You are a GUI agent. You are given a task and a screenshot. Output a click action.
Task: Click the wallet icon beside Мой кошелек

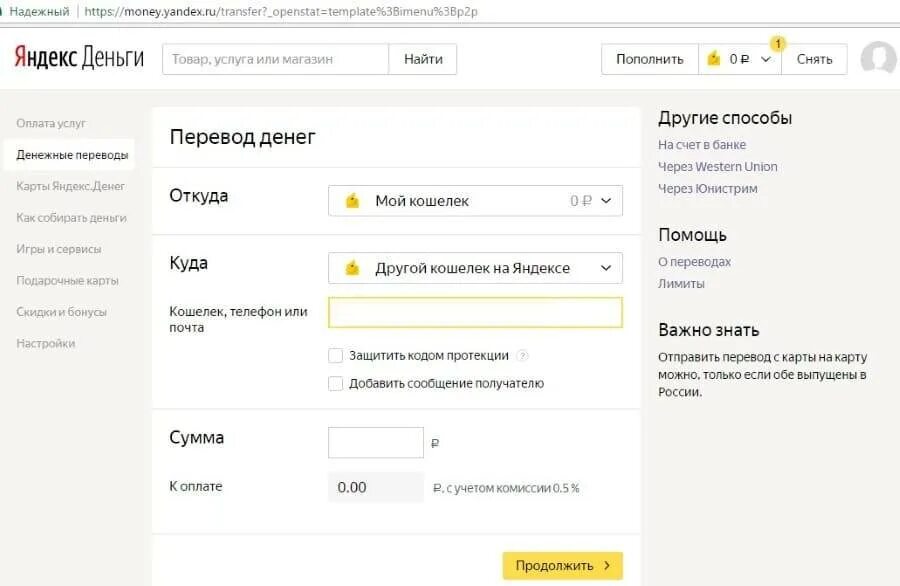pyautogui.click(x=352, y=201)
